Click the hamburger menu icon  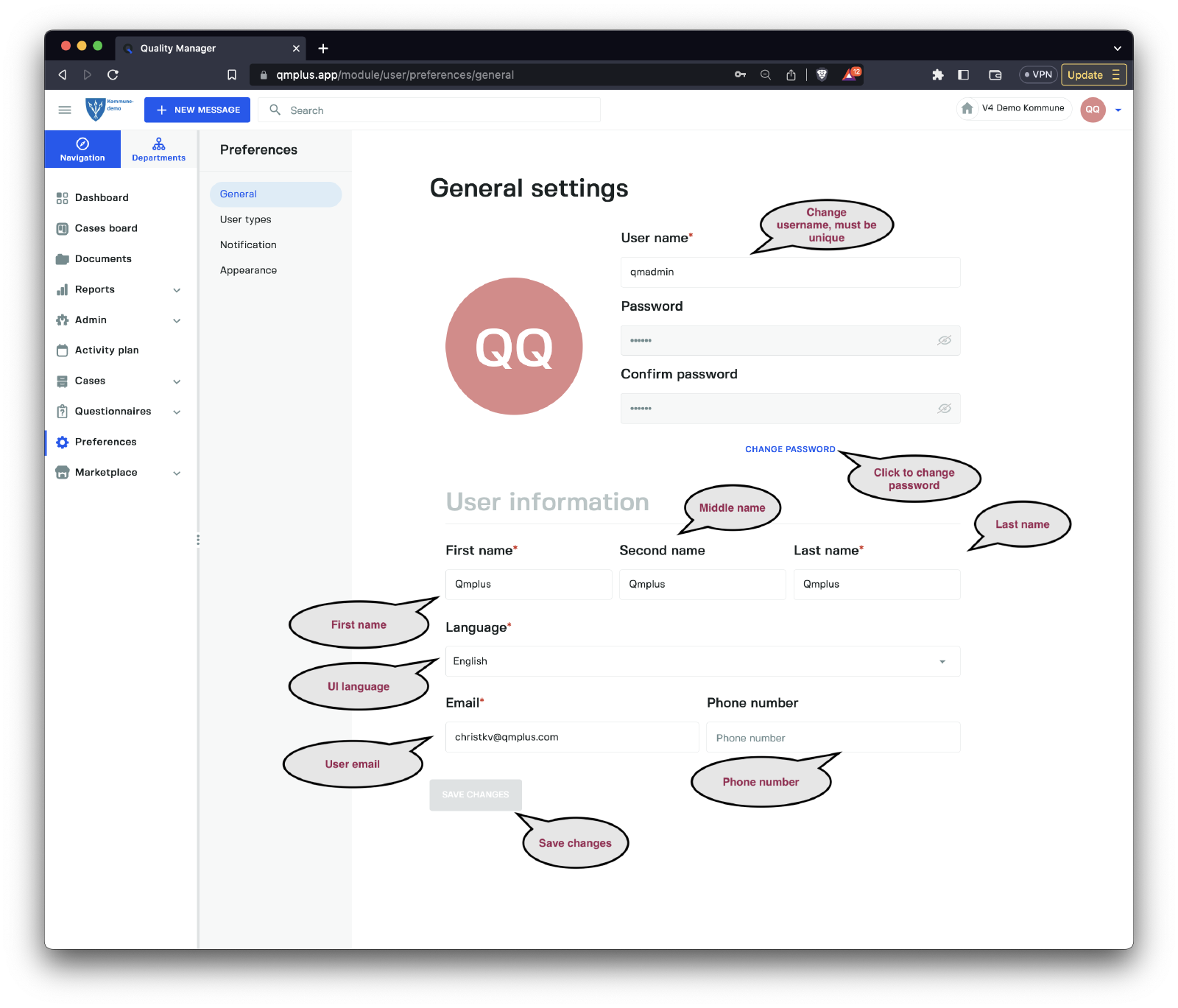coord(65,110)
